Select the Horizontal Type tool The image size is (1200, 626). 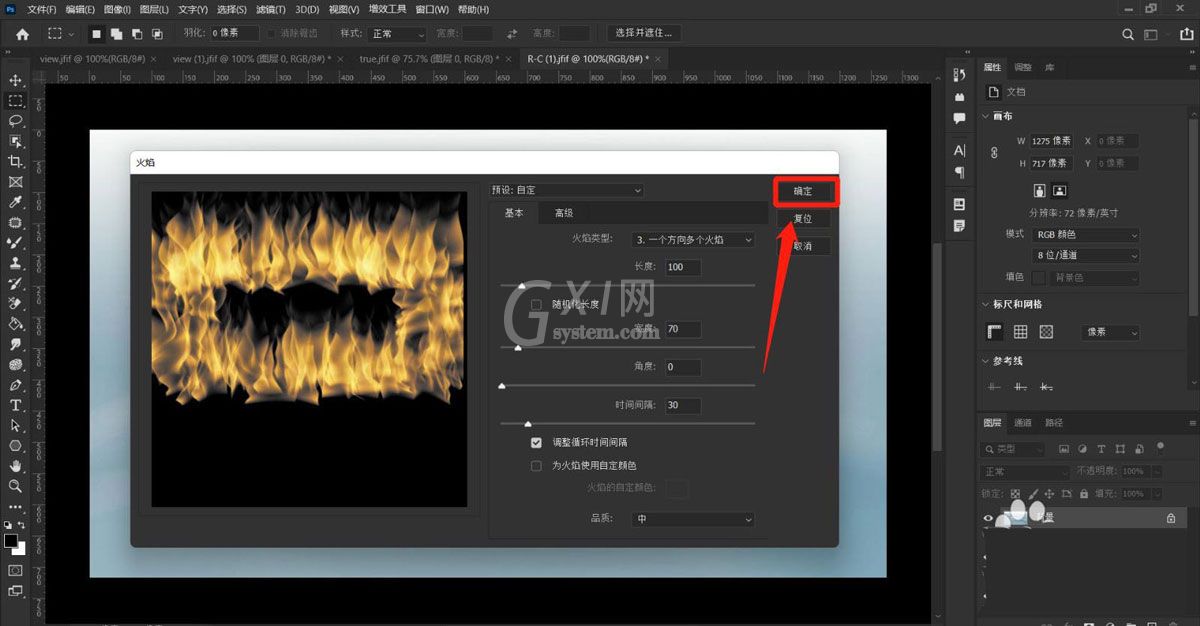15,405
